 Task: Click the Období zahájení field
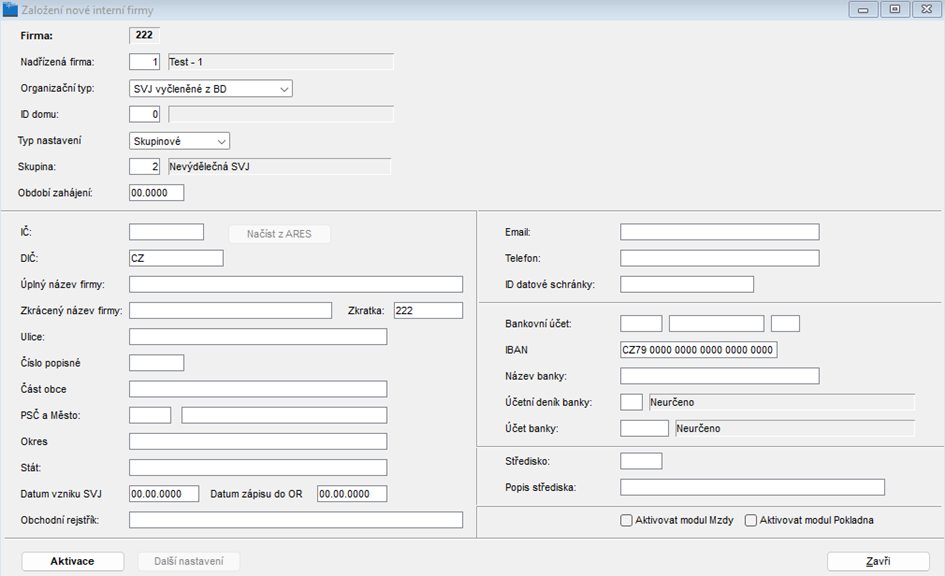click(157, 193)
